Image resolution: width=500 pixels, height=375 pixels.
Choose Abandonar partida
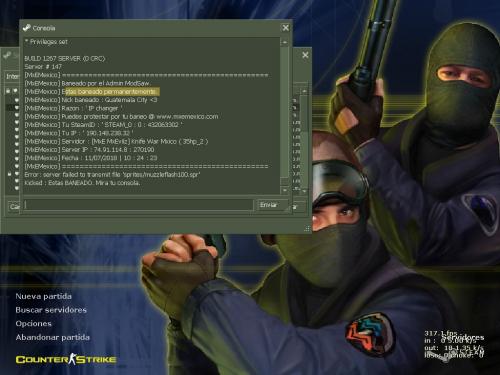tap(52, 337)
